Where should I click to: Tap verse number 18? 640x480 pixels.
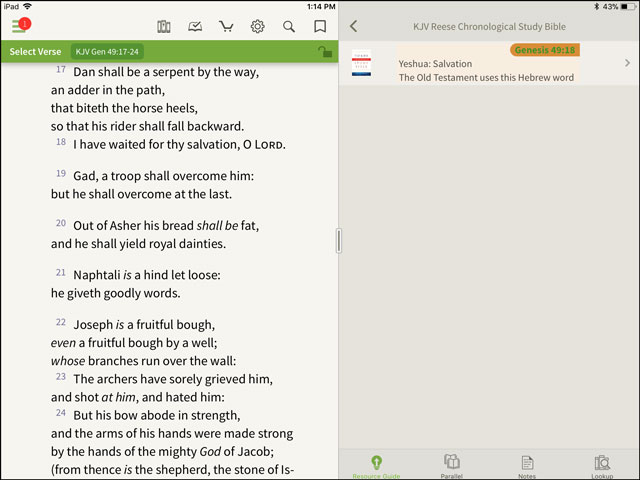click(x=61, y=142)
